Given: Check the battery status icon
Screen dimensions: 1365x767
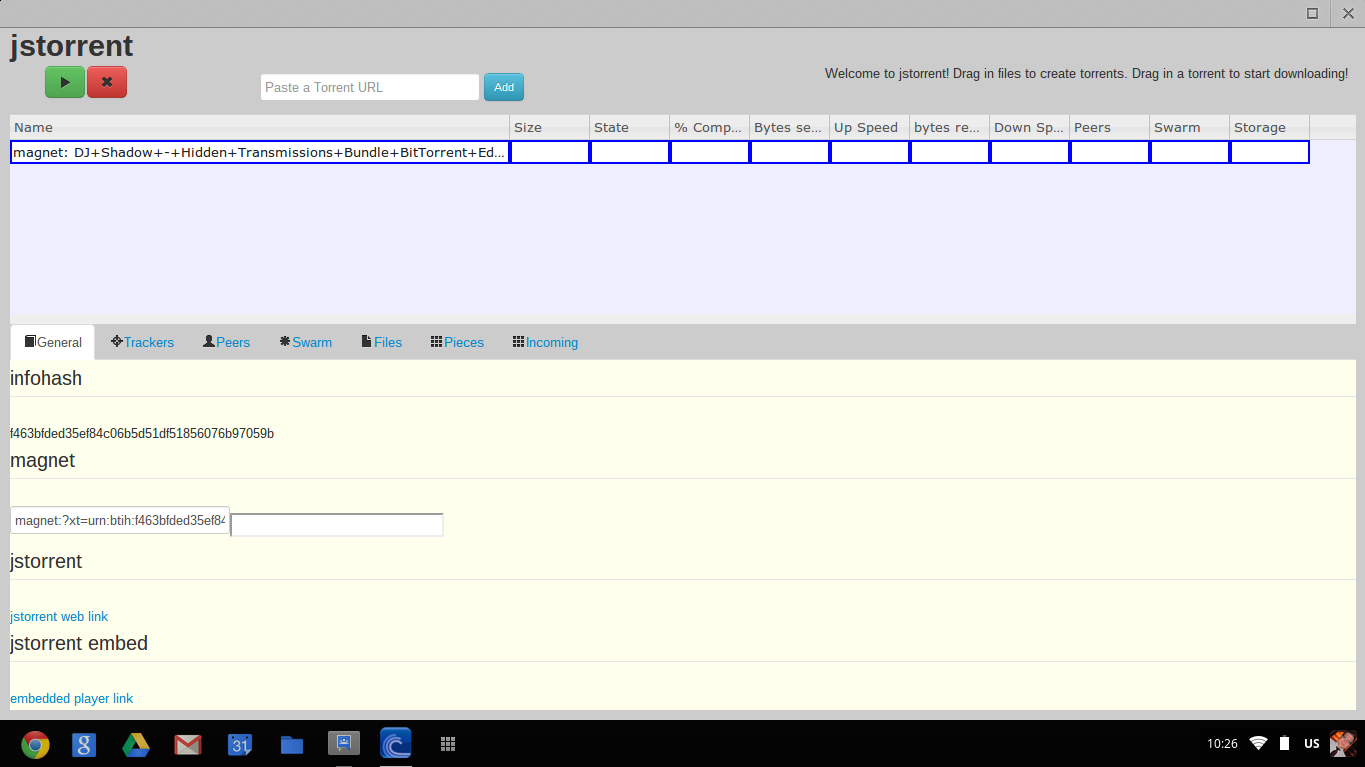Looking at the screenshot, I should tap(1284, 743).
